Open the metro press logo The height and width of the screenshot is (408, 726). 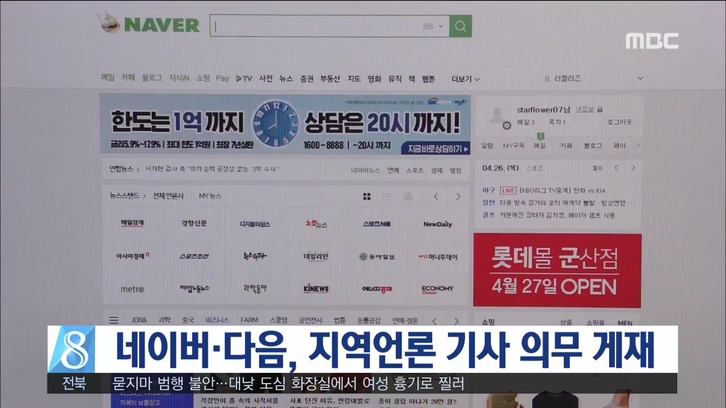pyautogui.click(x=132, y=289)
